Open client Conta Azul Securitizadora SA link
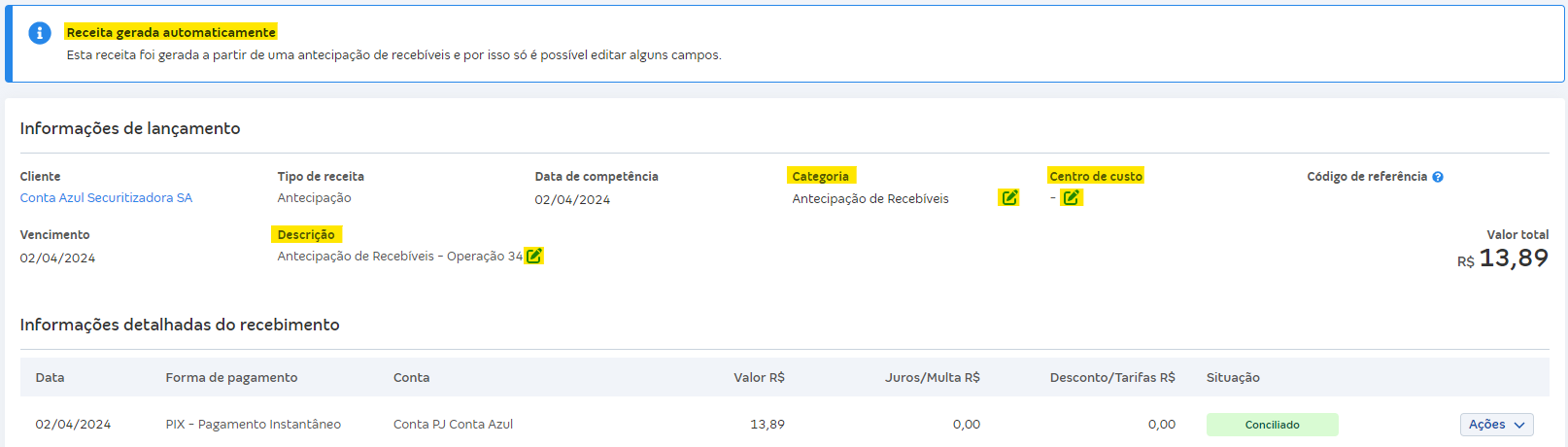The image size is (1568, 447). 106,198
